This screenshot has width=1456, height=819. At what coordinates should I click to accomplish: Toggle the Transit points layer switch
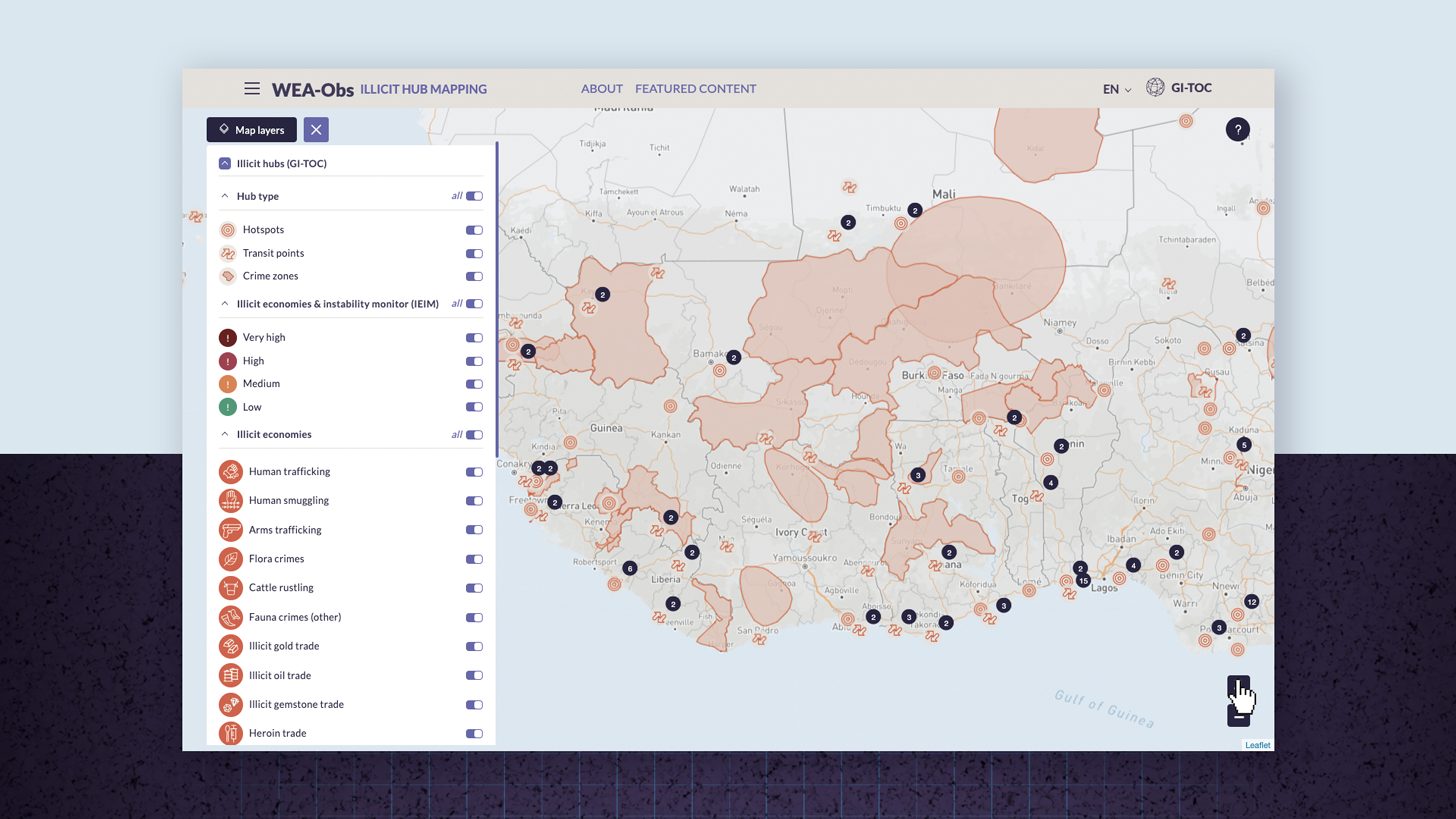[474, 254]
